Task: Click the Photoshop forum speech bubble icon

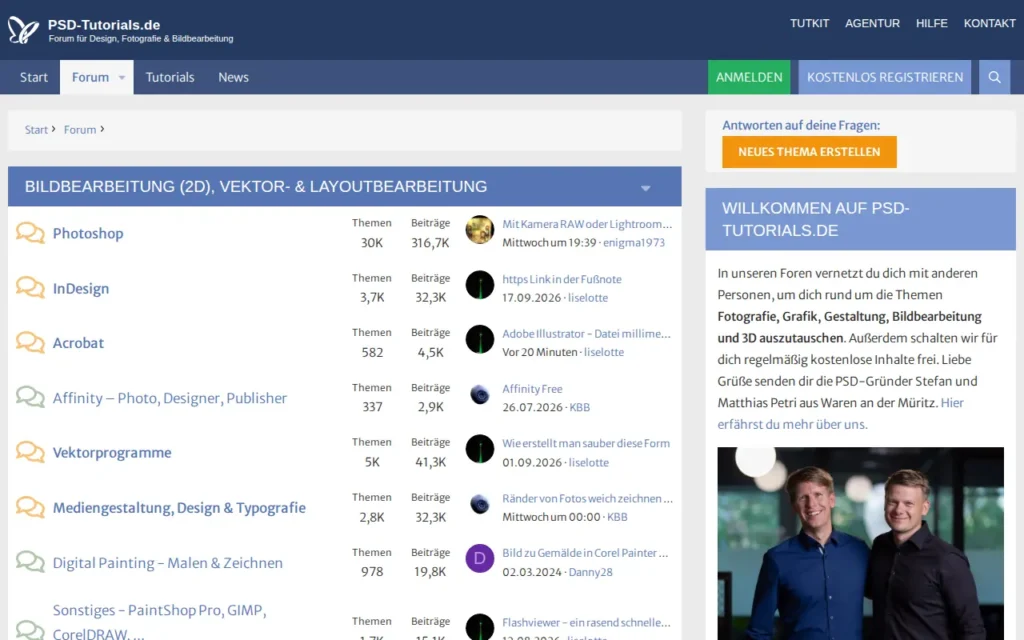Action: (x=30, y=232)
